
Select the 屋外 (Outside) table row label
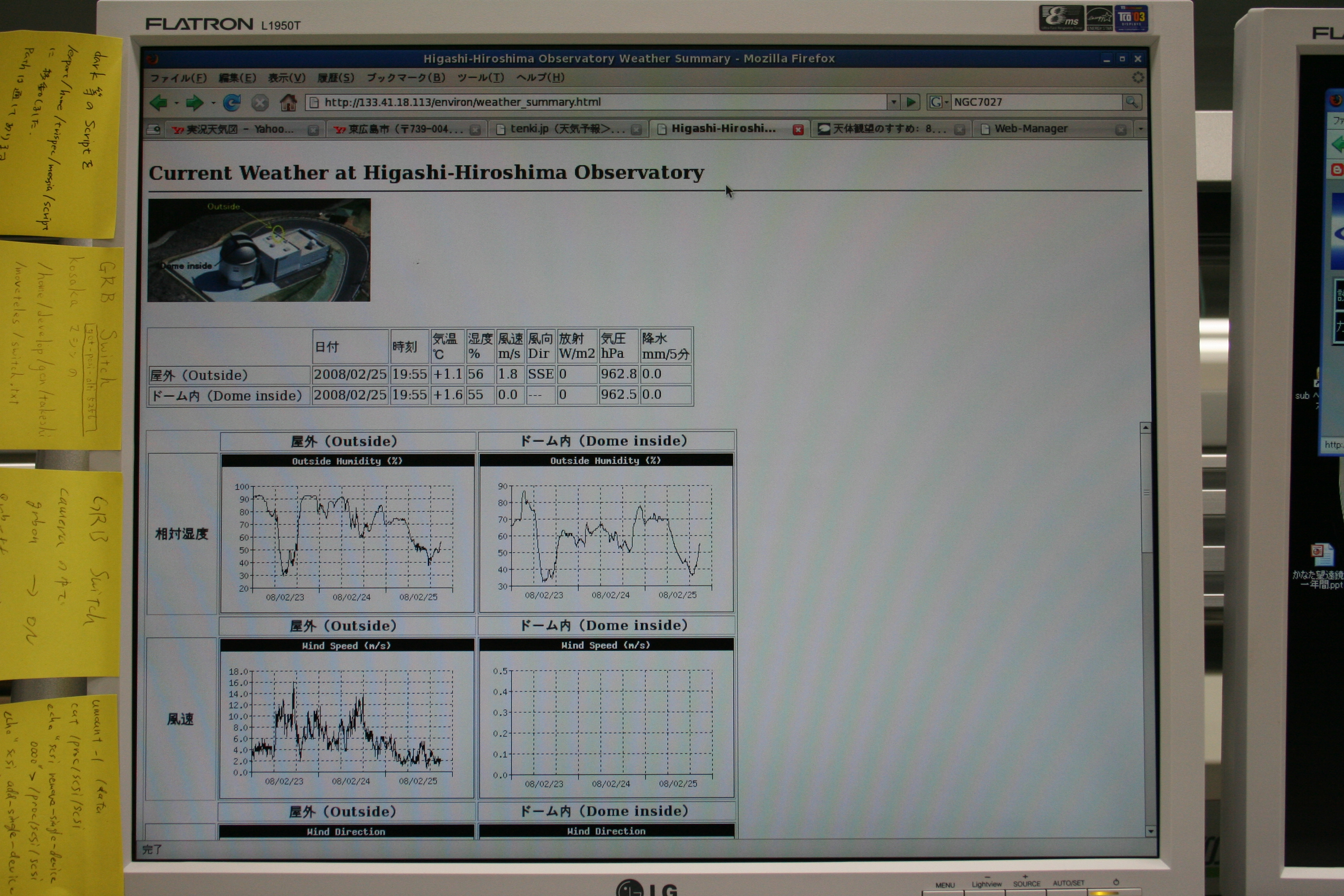pos(229,375)
